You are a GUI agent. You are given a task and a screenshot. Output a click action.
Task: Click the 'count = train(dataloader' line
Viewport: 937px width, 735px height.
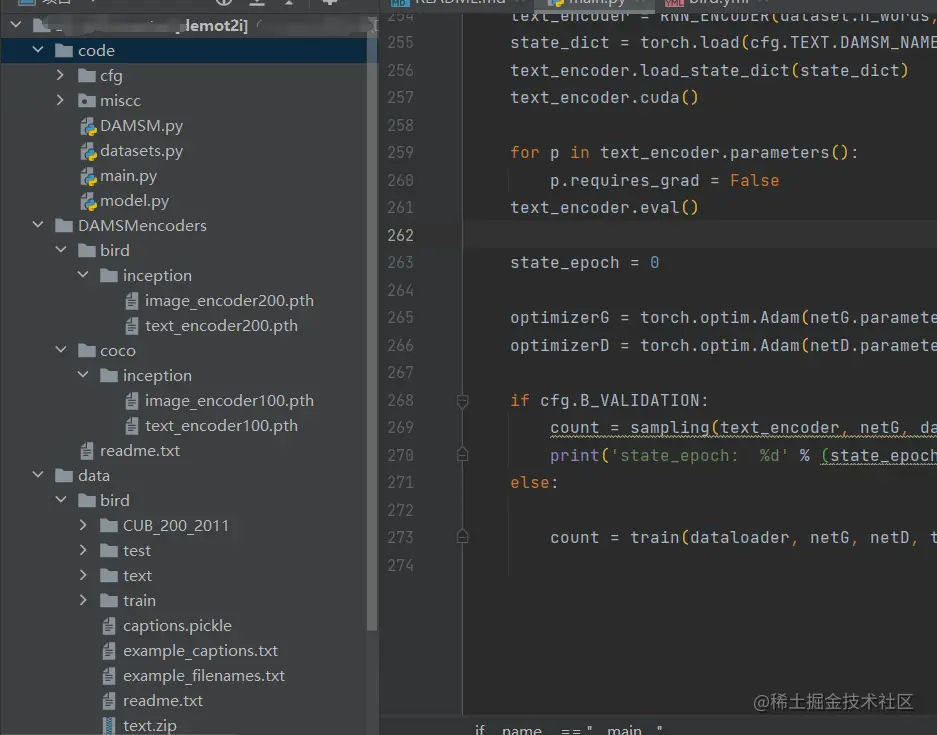743,538
